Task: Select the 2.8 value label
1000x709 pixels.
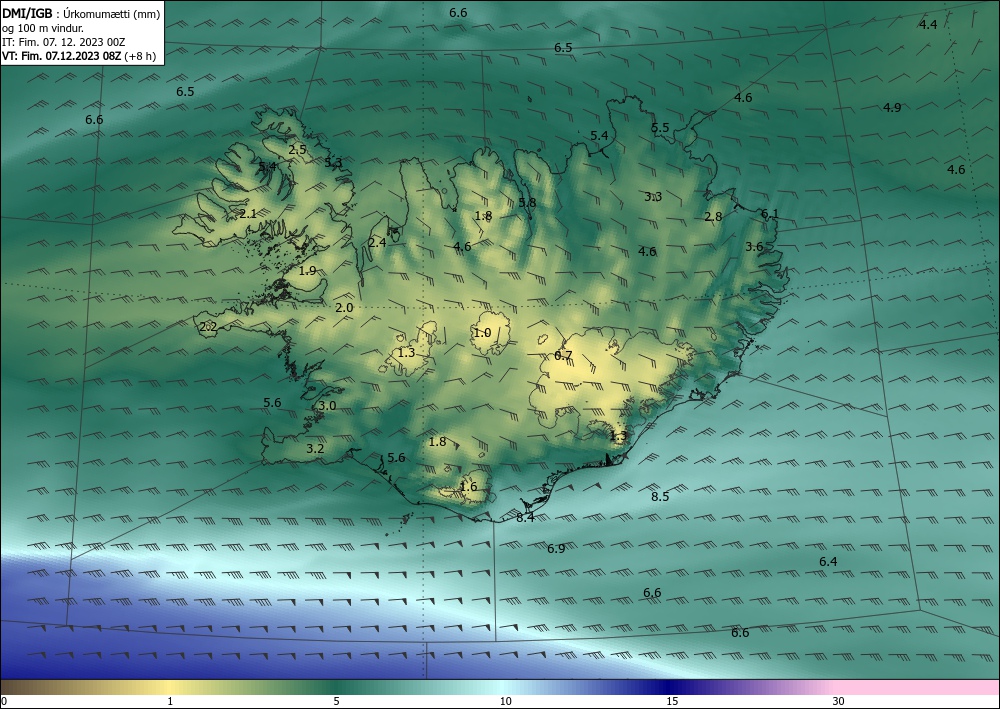Action: point(713,217)
